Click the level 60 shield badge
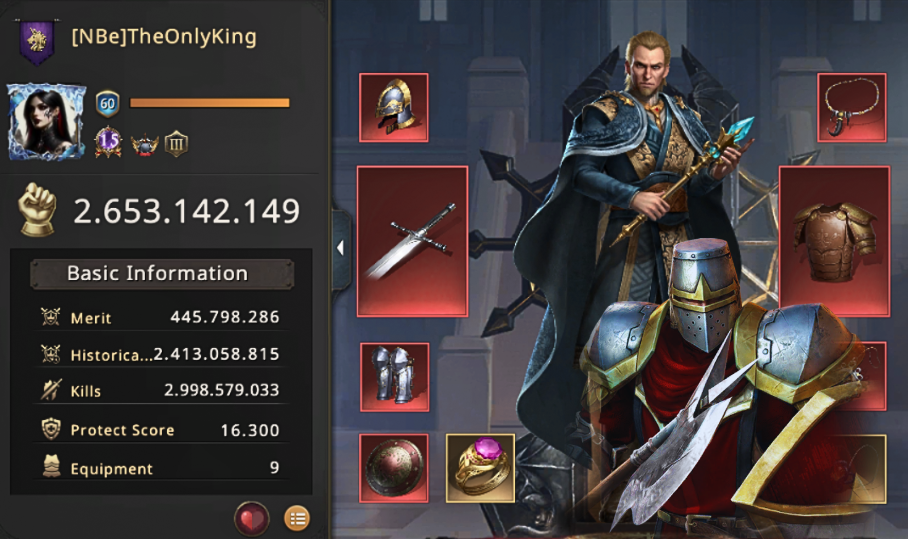Screen dimensions: 908x539 point(108,104)
